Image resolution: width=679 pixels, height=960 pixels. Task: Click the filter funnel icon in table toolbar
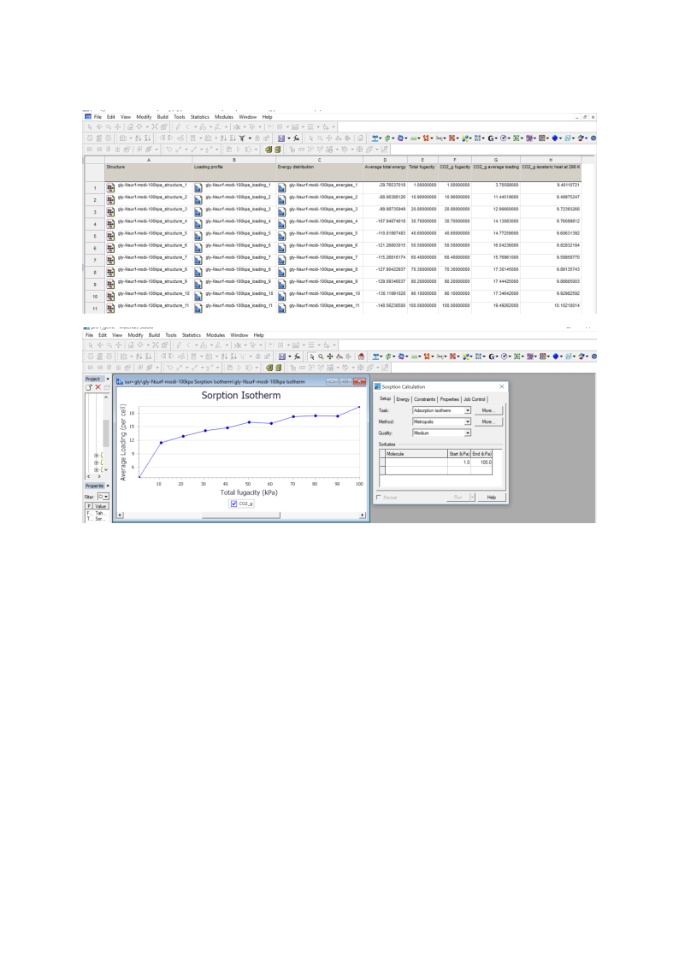point(242,138)
